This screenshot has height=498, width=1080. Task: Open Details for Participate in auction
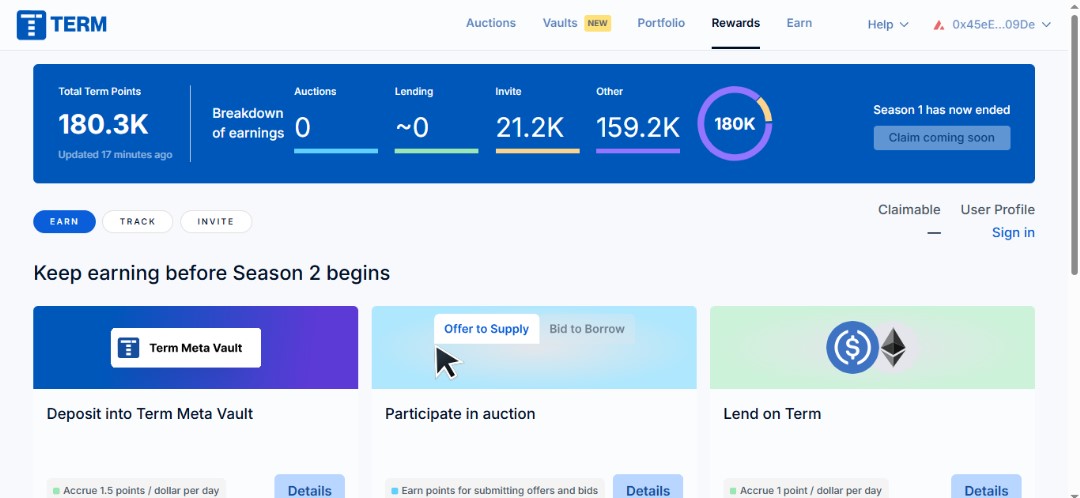(647, 490)
